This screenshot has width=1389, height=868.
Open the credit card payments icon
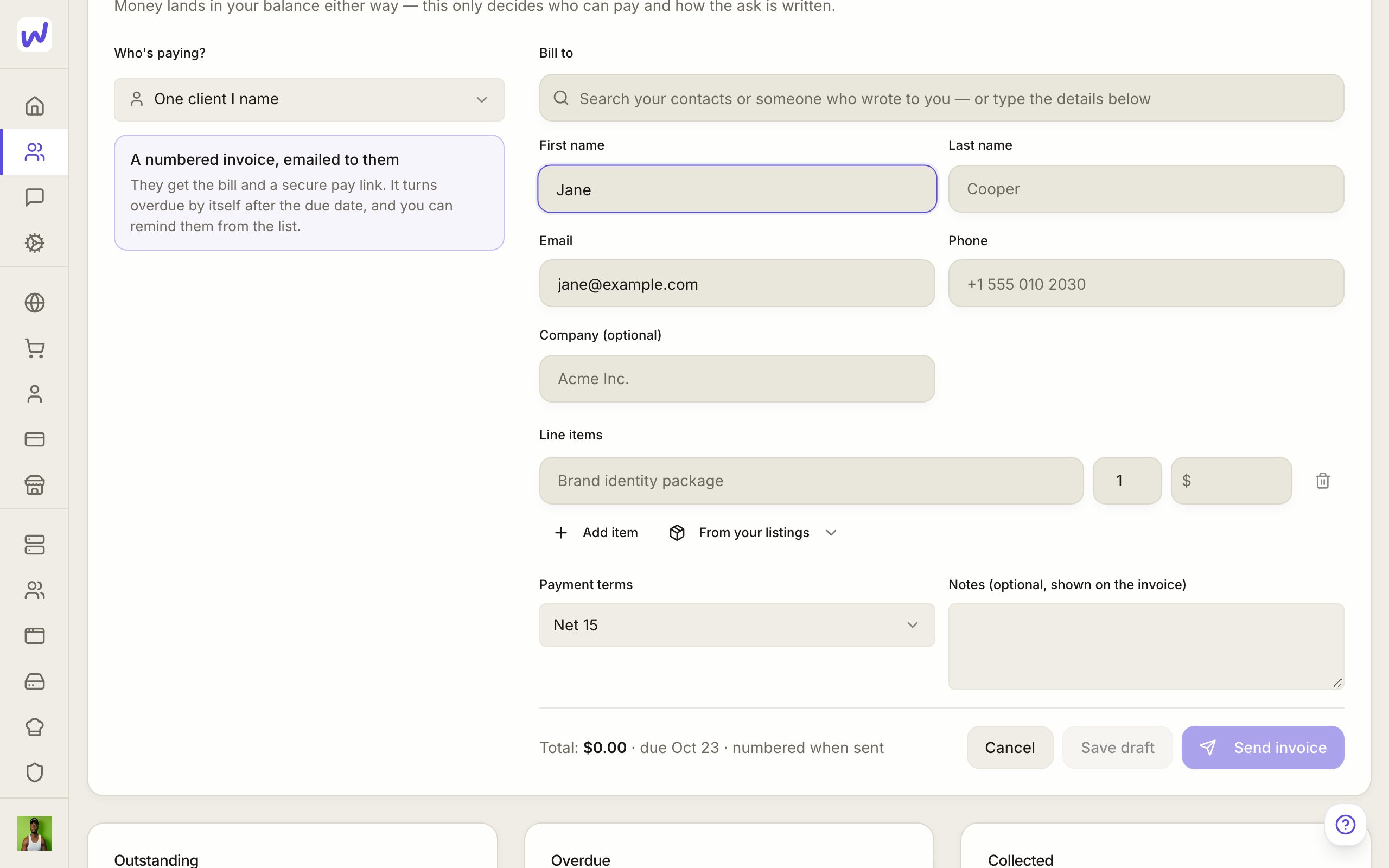click(34, 439)
